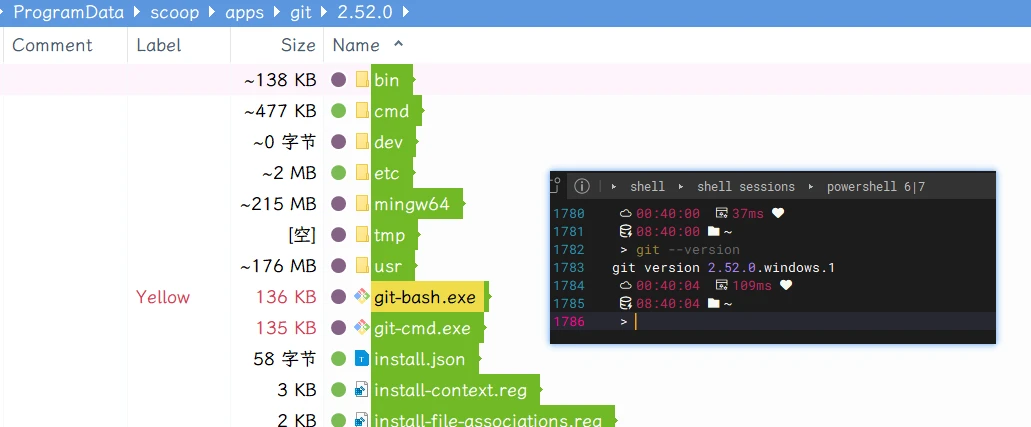Select the git-cmd.exe file name
1031x427 pixels.
point(422,328)
